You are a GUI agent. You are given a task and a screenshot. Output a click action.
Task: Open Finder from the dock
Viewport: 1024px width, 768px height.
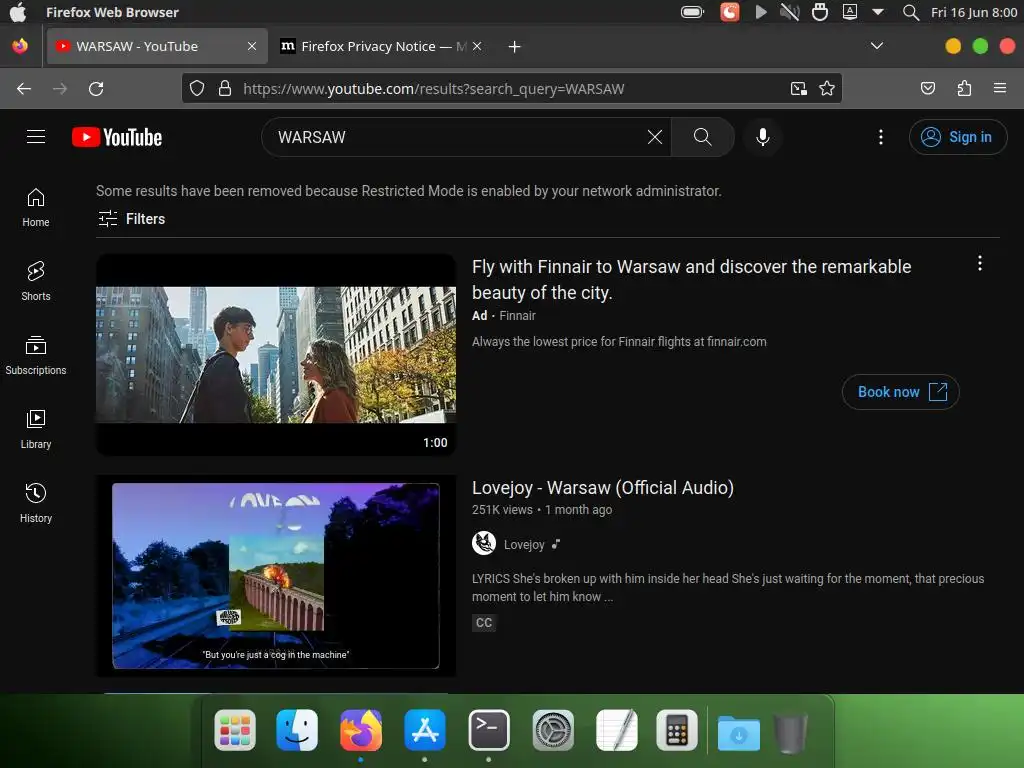pos(297,730)
